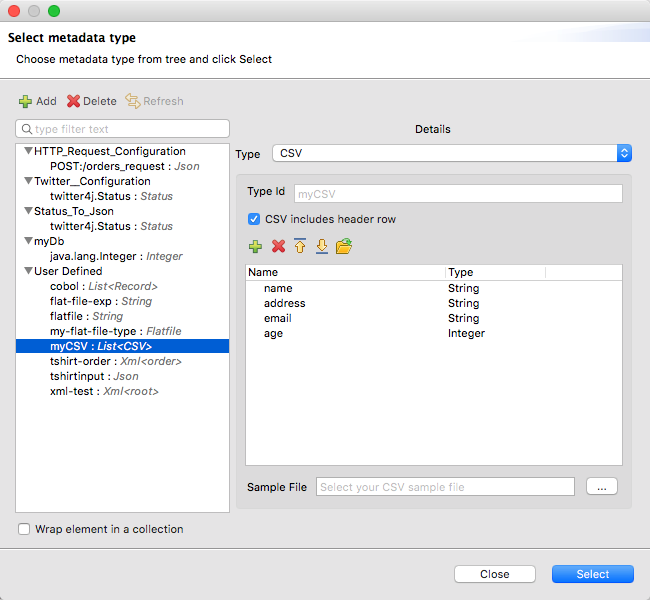This screenshot has height=600, width=650.
Task: Click the Refresh icon in the toolbar
Action: 133,101
